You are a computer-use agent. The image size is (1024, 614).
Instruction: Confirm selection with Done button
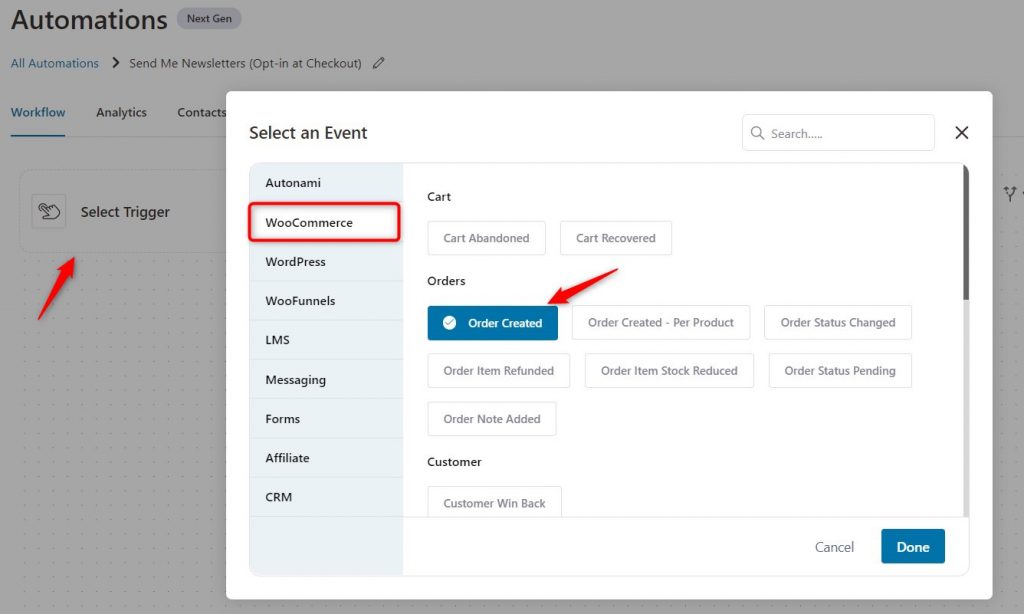click(x=913, y=547)
